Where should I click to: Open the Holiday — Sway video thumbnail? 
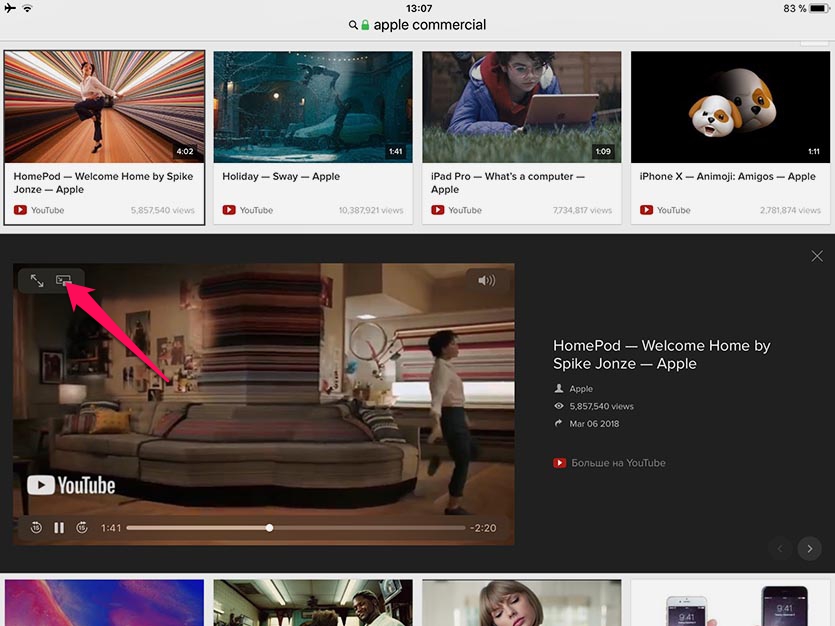click(313, 107)
